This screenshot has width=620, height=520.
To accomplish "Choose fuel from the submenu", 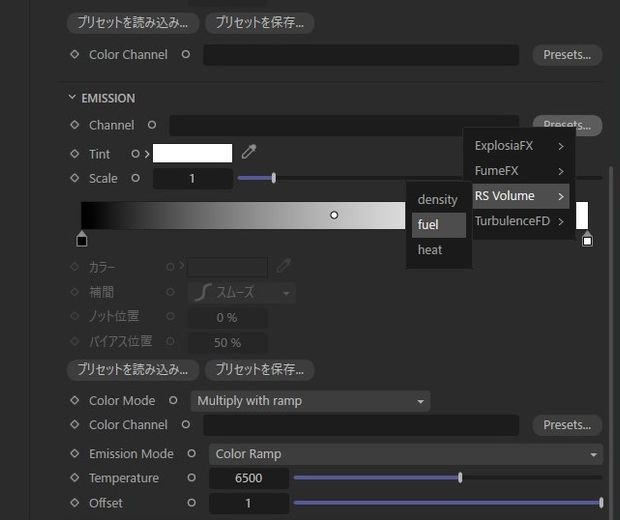I will (x=439, y=225).
